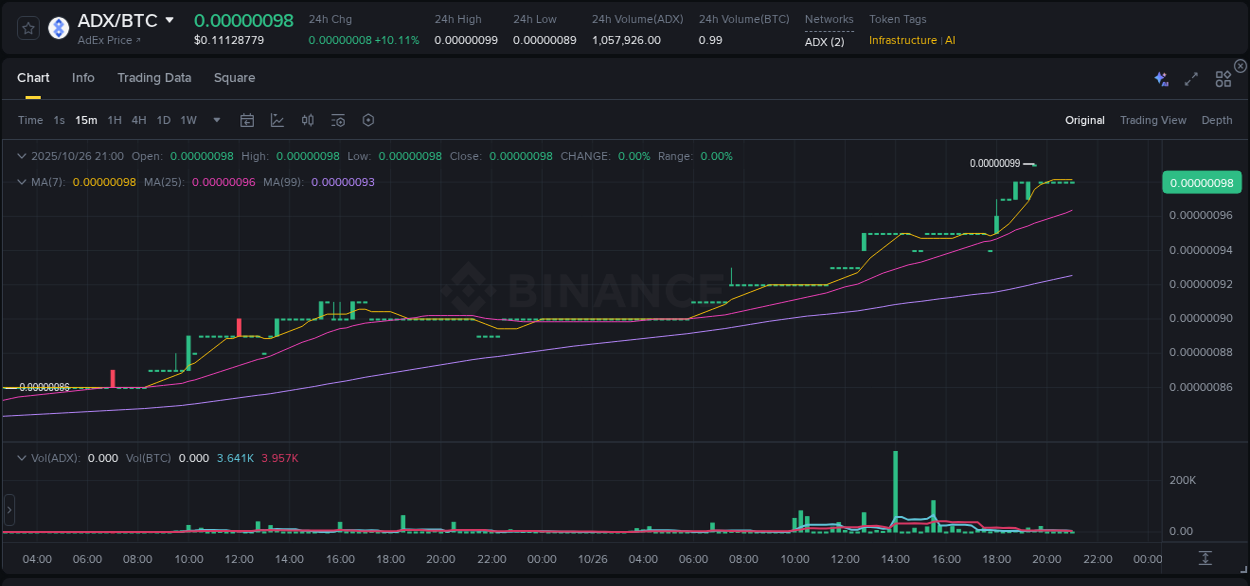Open the Infrastructure token tag link
1250x586 pixels.
(902, 41)
